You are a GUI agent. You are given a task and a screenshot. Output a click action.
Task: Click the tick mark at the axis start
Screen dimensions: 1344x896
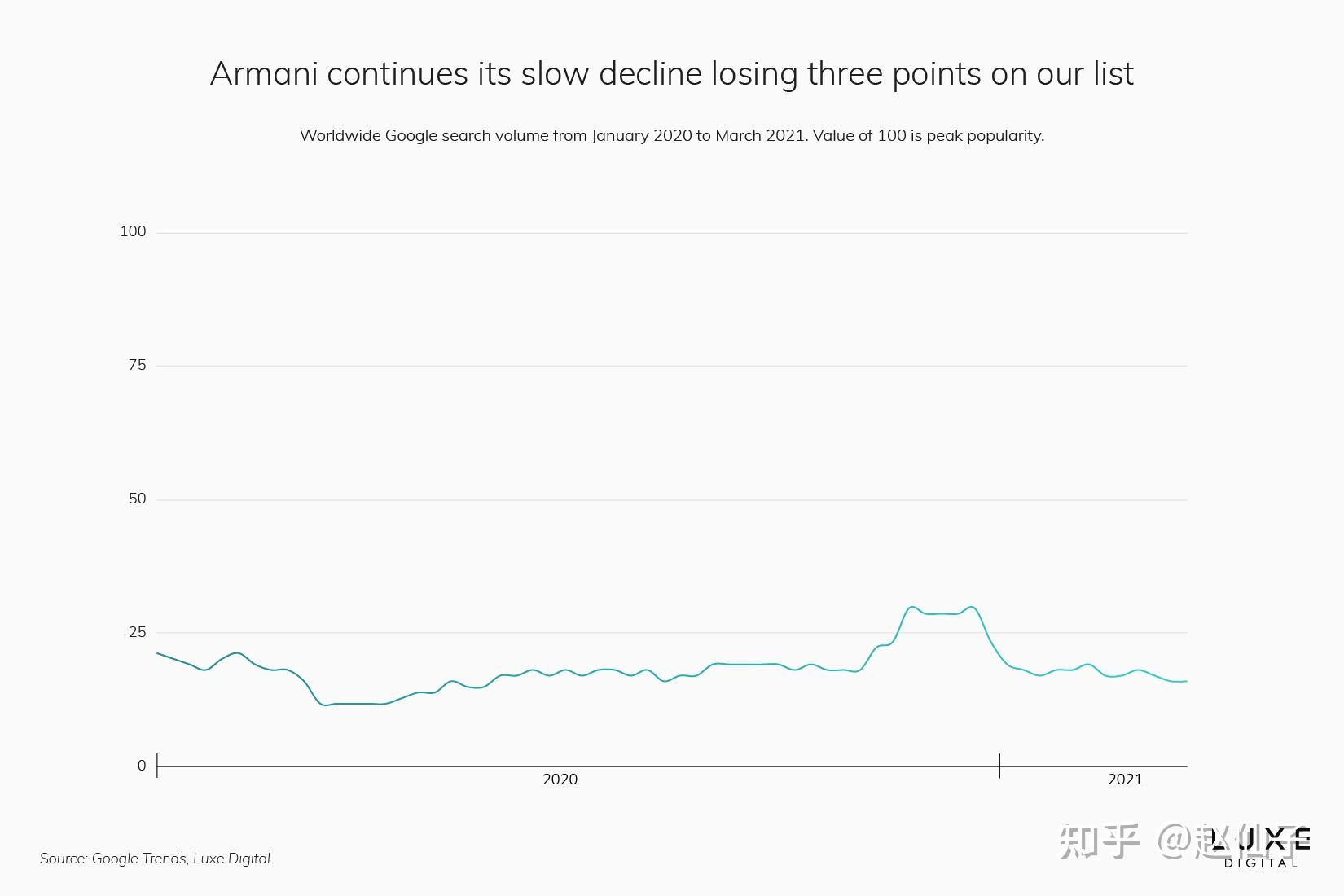tap(157, 766)
